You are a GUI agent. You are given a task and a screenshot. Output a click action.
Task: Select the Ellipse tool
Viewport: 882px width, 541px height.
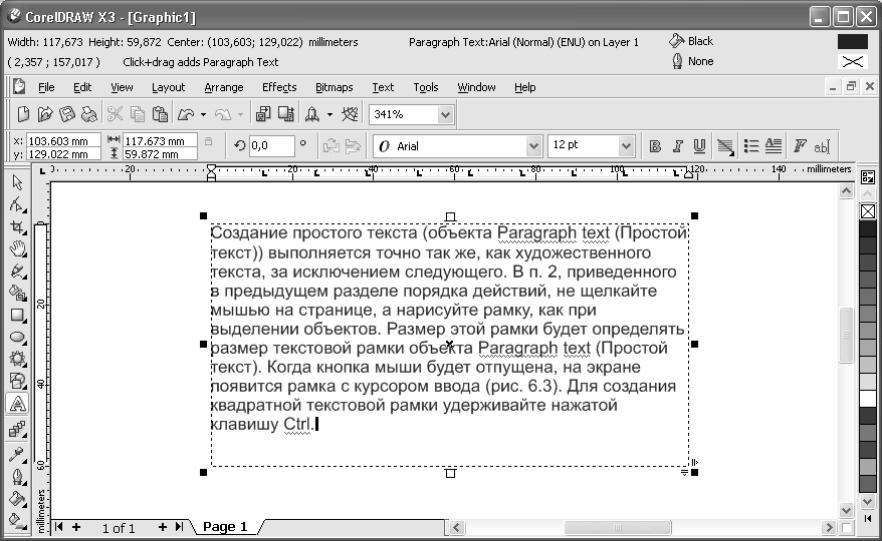coord(17,337)
